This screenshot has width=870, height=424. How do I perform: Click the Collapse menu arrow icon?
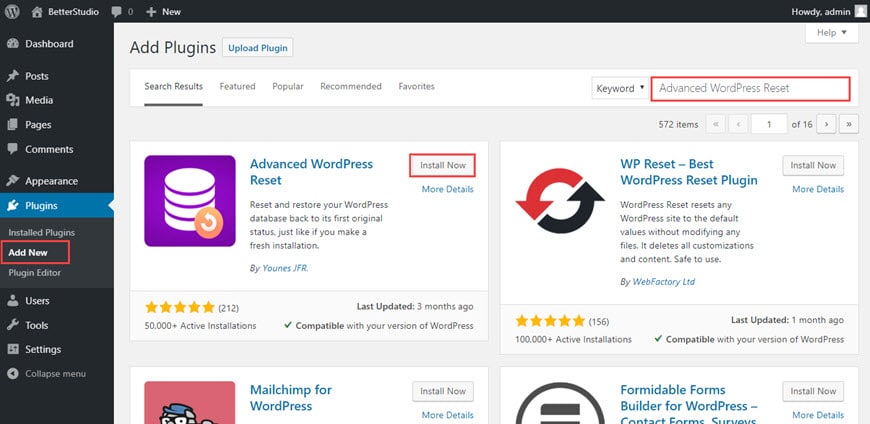(13, 374)
